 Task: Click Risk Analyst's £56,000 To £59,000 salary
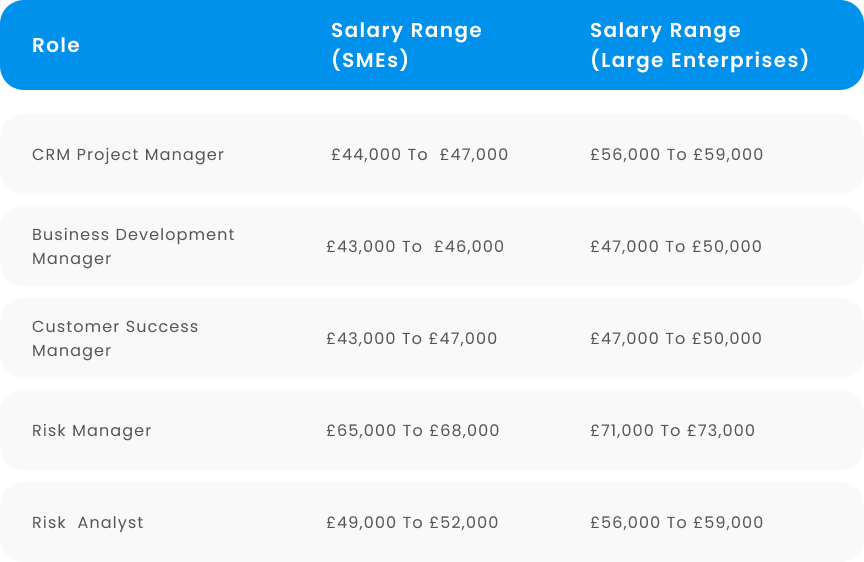tap(676, 522)
